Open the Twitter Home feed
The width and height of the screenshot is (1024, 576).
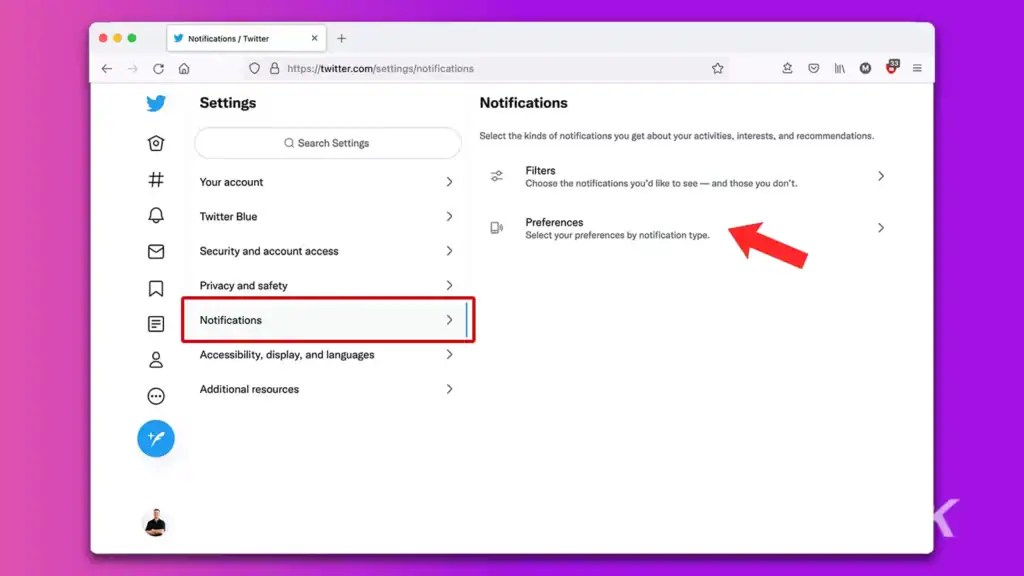click(156, 142)
